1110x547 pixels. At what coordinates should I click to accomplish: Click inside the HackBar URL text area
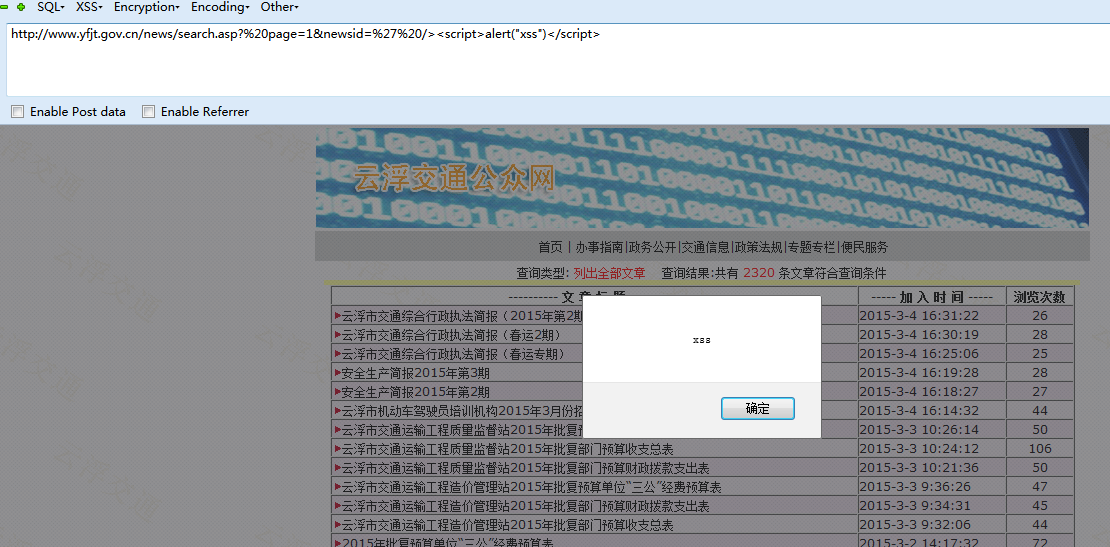558,59
